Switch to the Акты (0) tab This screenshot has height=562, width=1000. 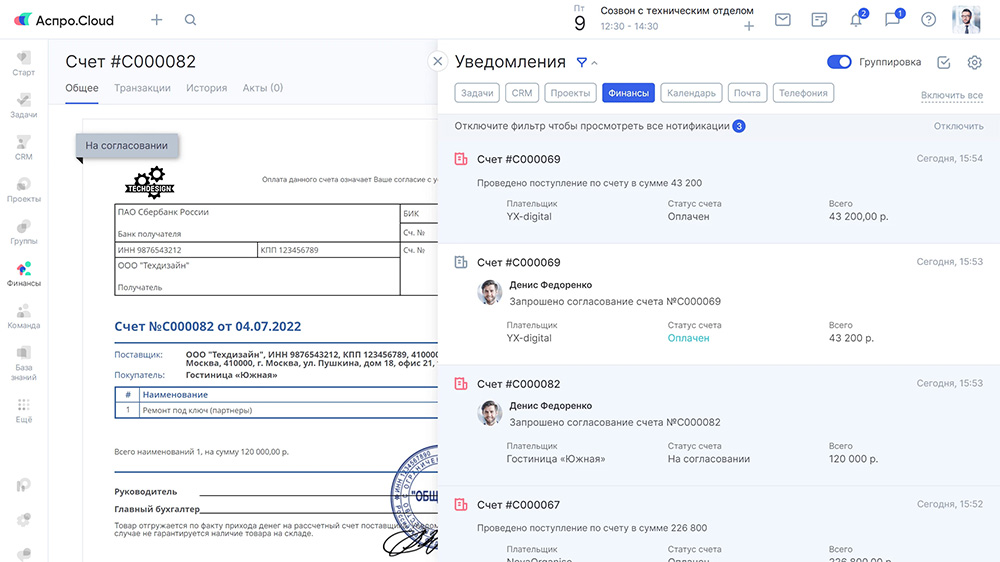(x=263, y=88)
